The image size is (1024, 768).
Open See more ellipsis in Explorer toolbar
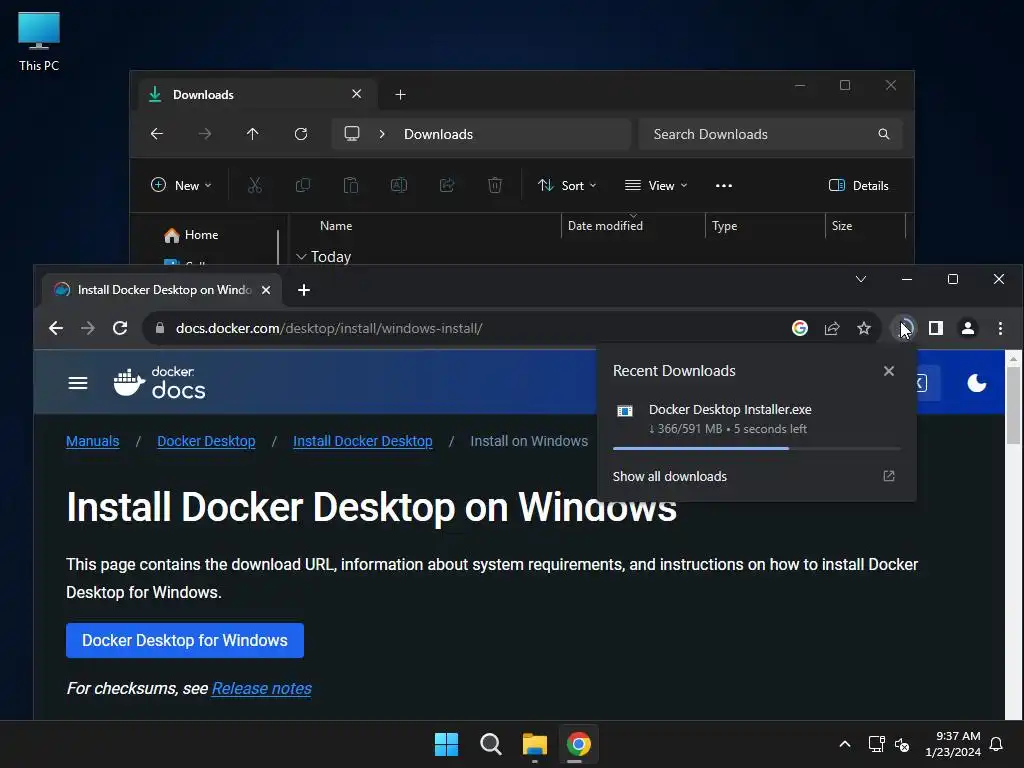tap(724, 185)
